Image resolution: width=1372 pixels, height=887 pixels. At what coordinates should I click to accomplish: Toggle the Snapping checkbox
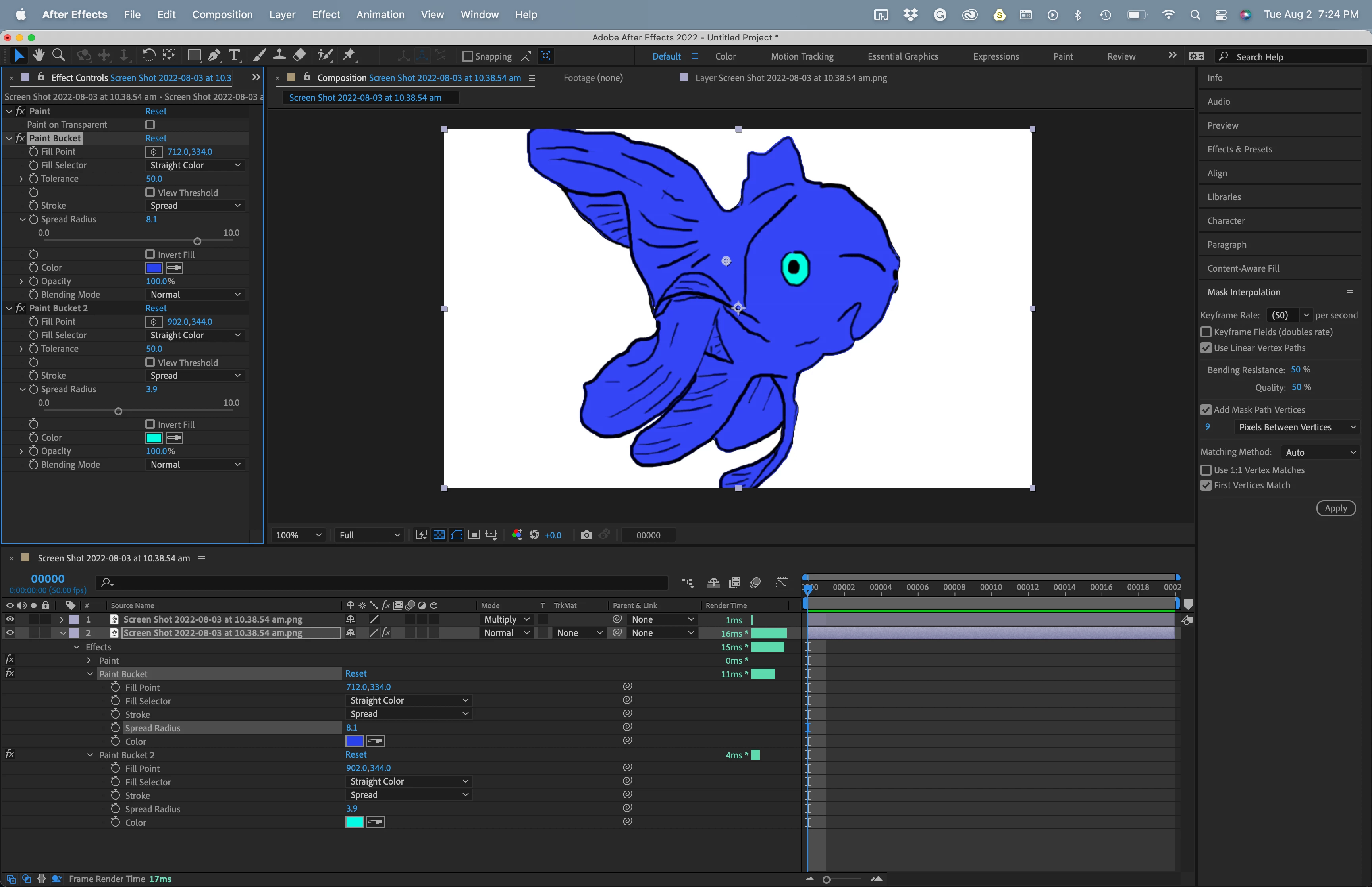click(x=468, y=56)
